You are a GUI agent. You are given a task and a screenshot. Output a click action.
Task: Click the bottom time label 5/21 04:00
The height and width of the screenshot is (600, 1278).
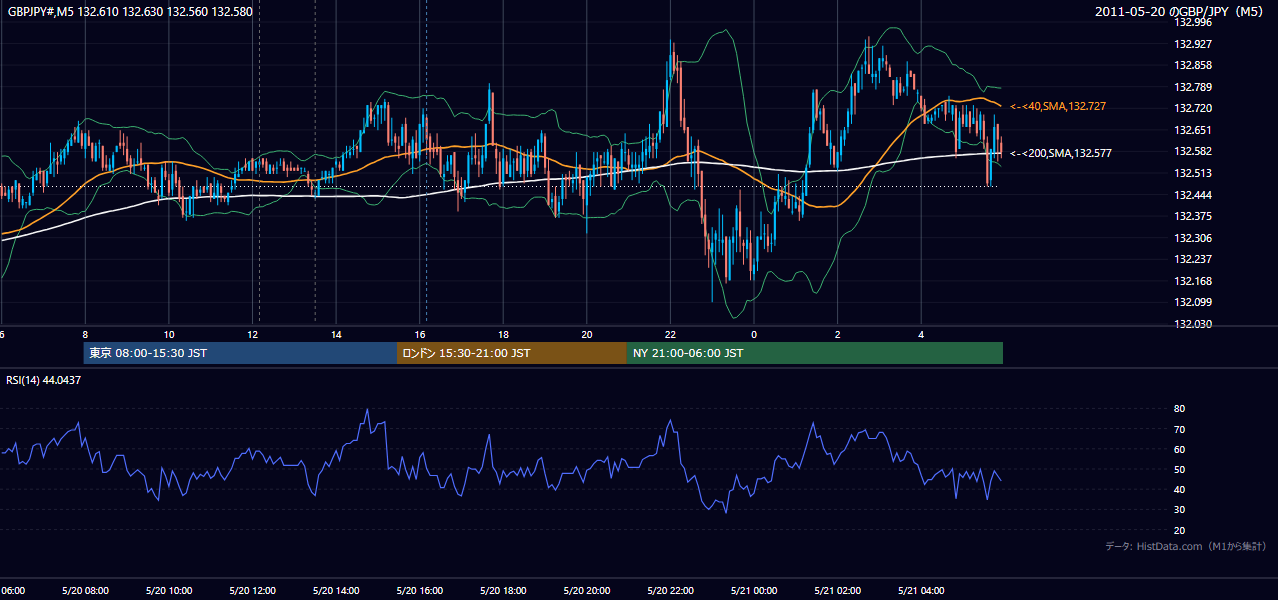tap(922, 591)
